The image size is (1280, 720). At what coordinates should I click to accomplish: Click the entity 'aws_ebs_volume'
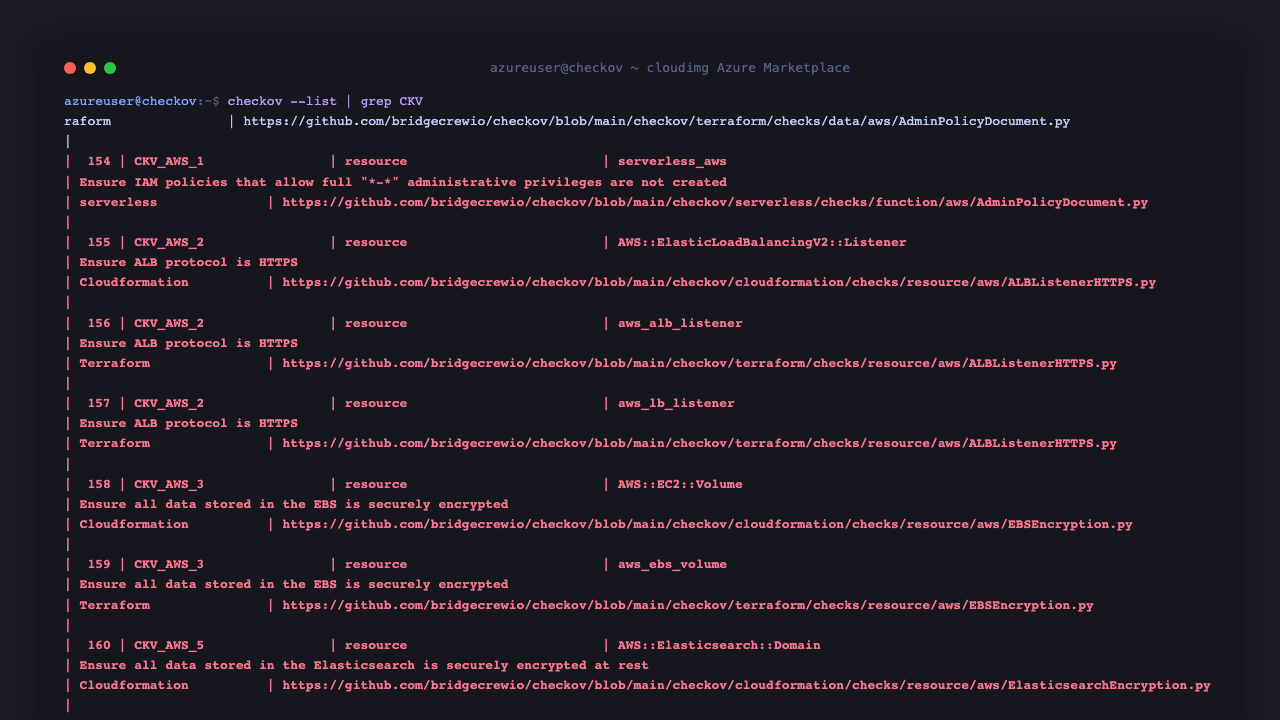[x=672, y=564]
